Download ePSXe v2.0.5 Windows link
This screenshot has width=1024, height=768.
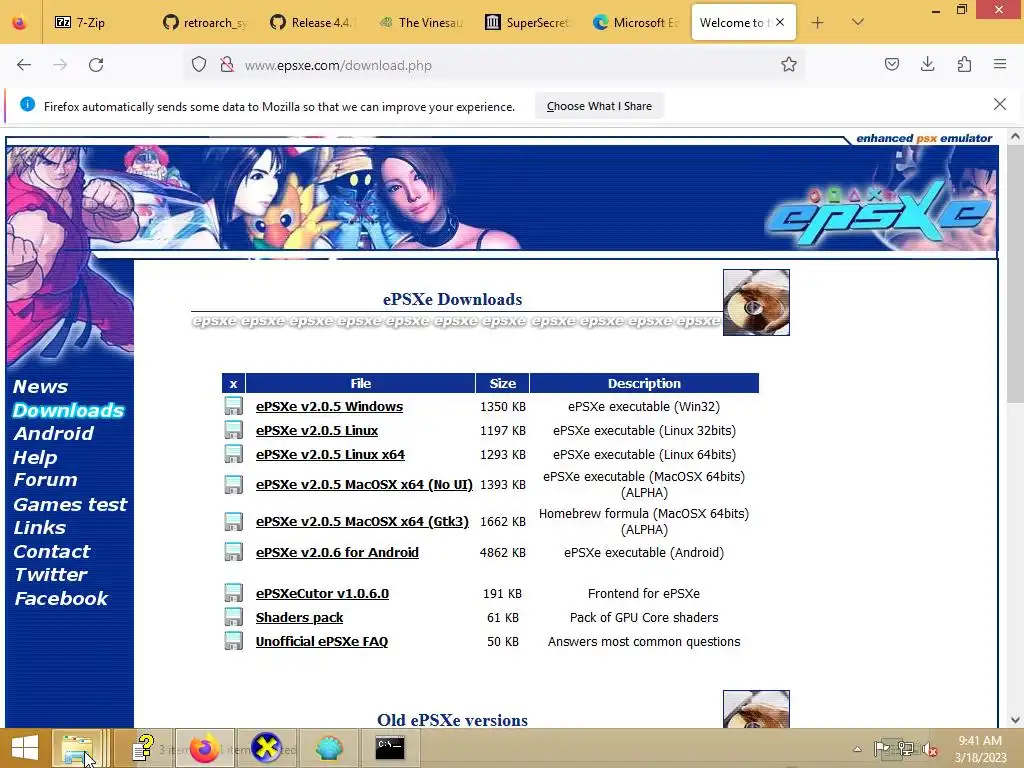click(x=329, y=406)
